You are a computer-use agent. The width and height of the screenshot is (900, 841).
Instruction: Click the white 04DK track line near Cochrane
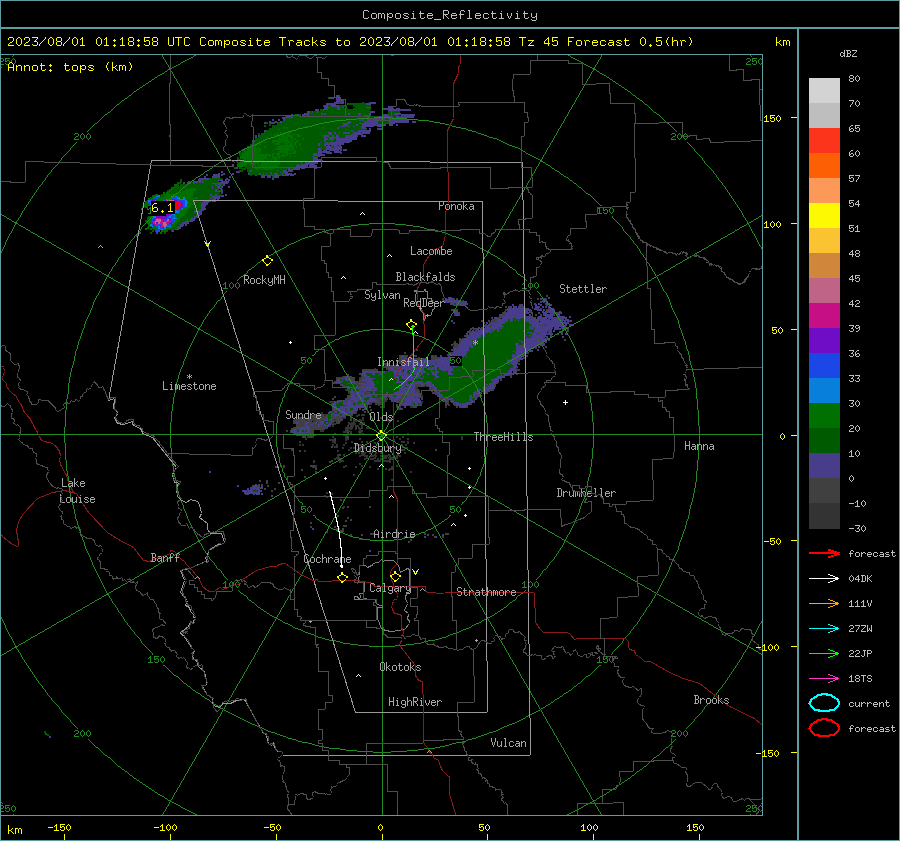click(336, 529)
